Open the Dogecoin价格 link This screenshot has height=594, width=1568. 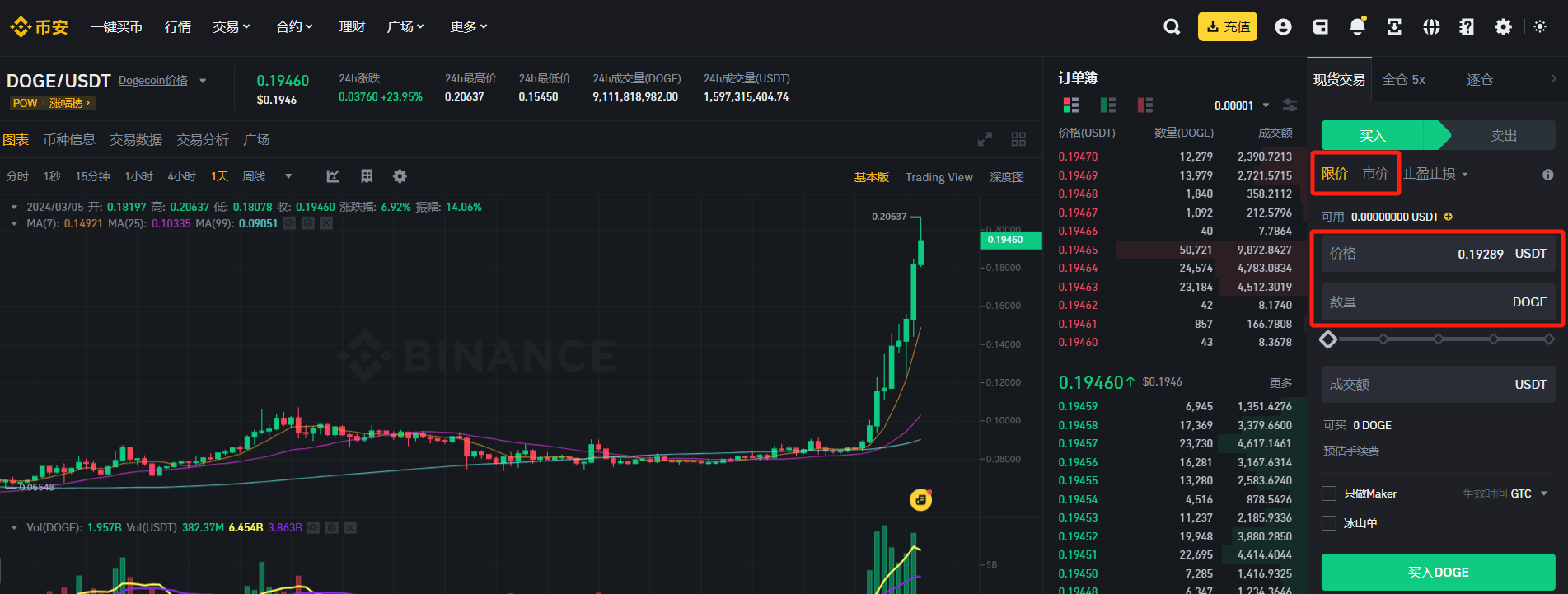tap(153, 81)
